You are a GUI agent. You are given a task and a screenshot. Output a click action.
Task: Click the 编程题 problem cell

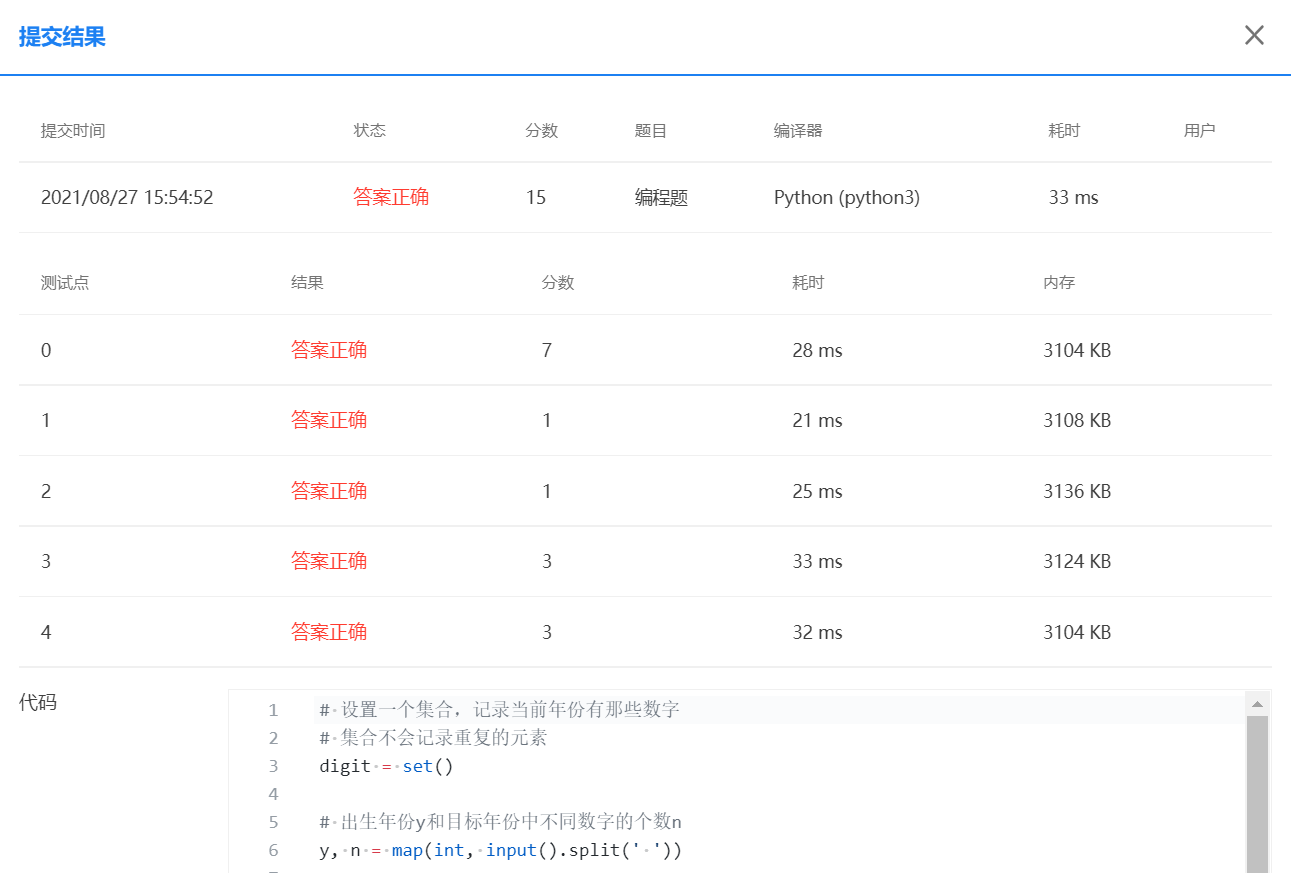(x=661, y=198)
